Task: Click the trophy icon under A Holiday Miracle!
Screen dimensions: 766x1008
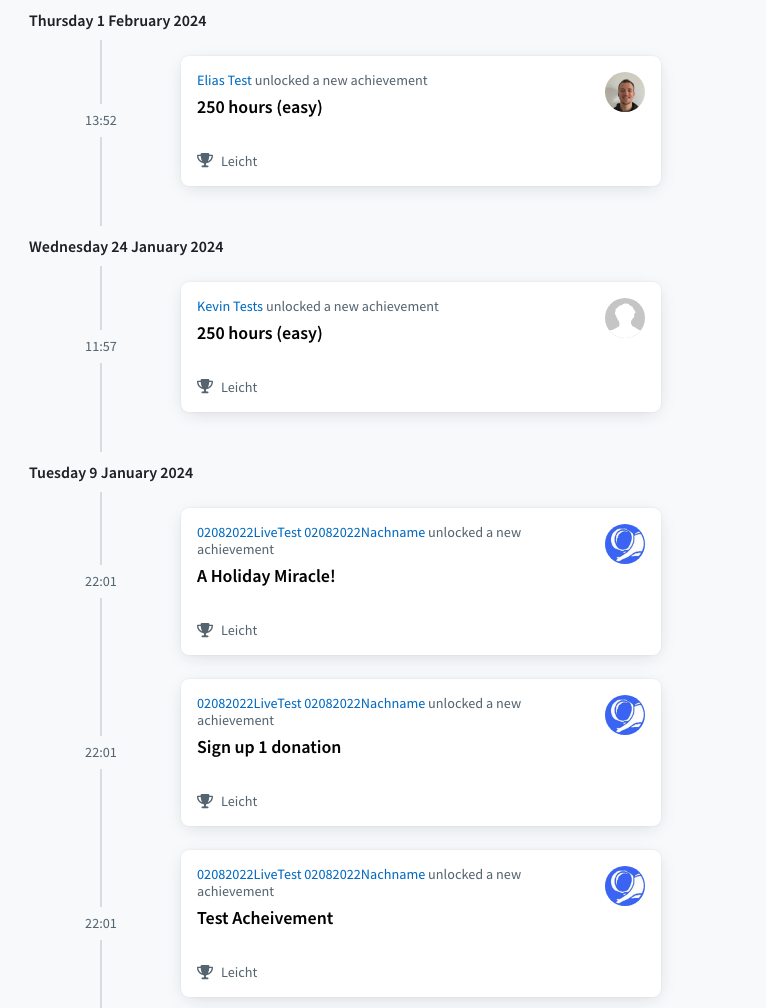Action: (x=205, y=629)
